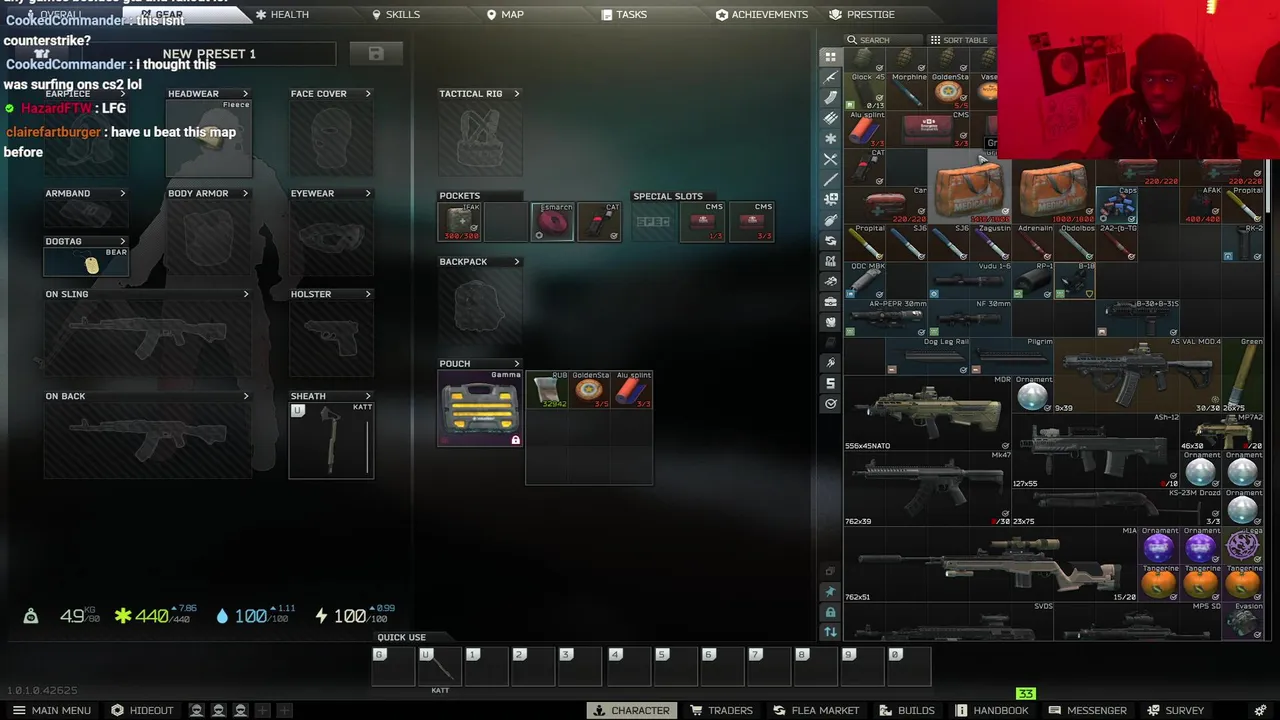Expand the TACTICAL RIG slot arrow
The image size is (1280, 720).
coord(516,94)
